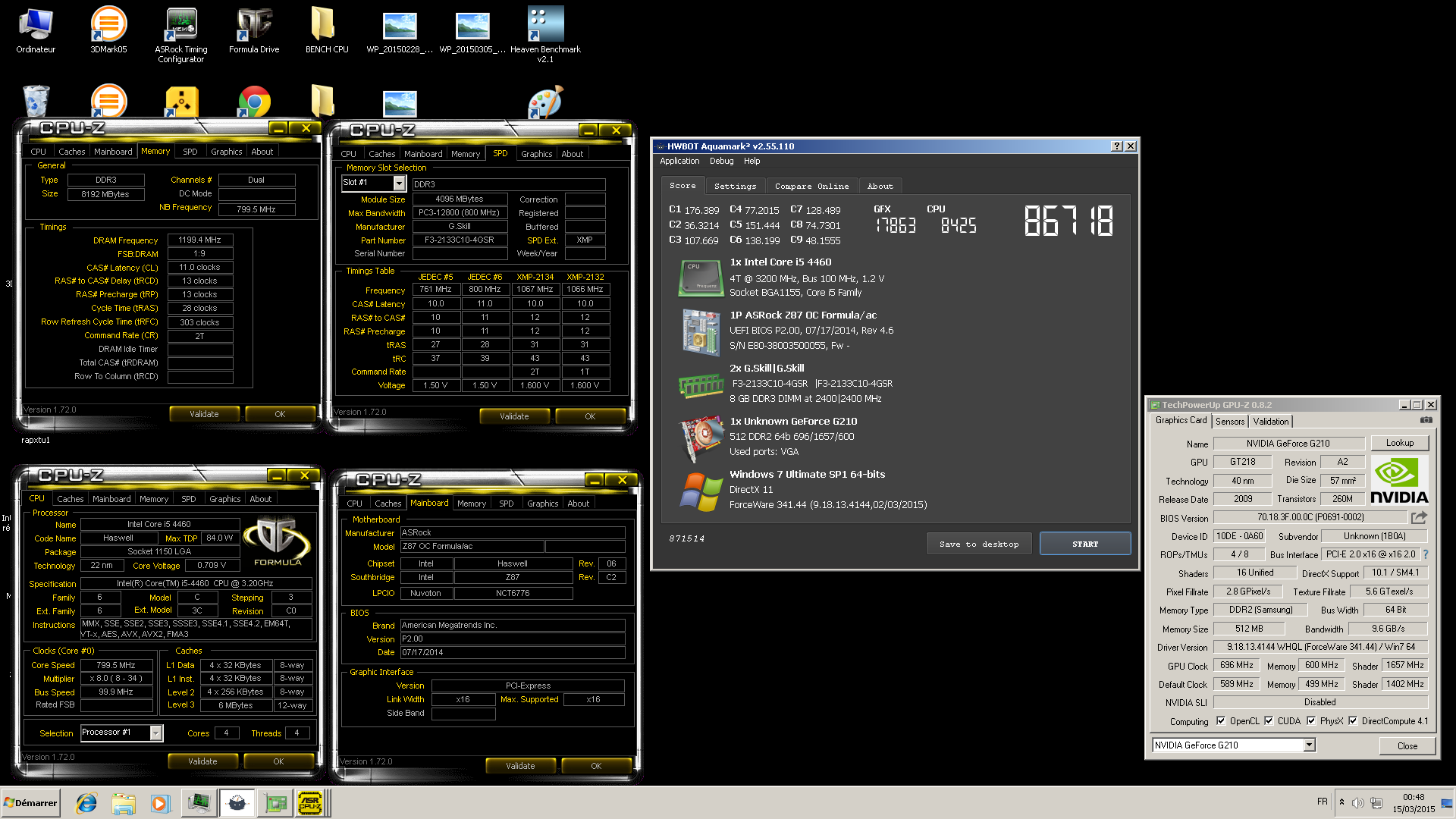Screen dimensions: 1456x819
Task: Open the Google Chrome desktop shortcut
Action: point(254,102)
